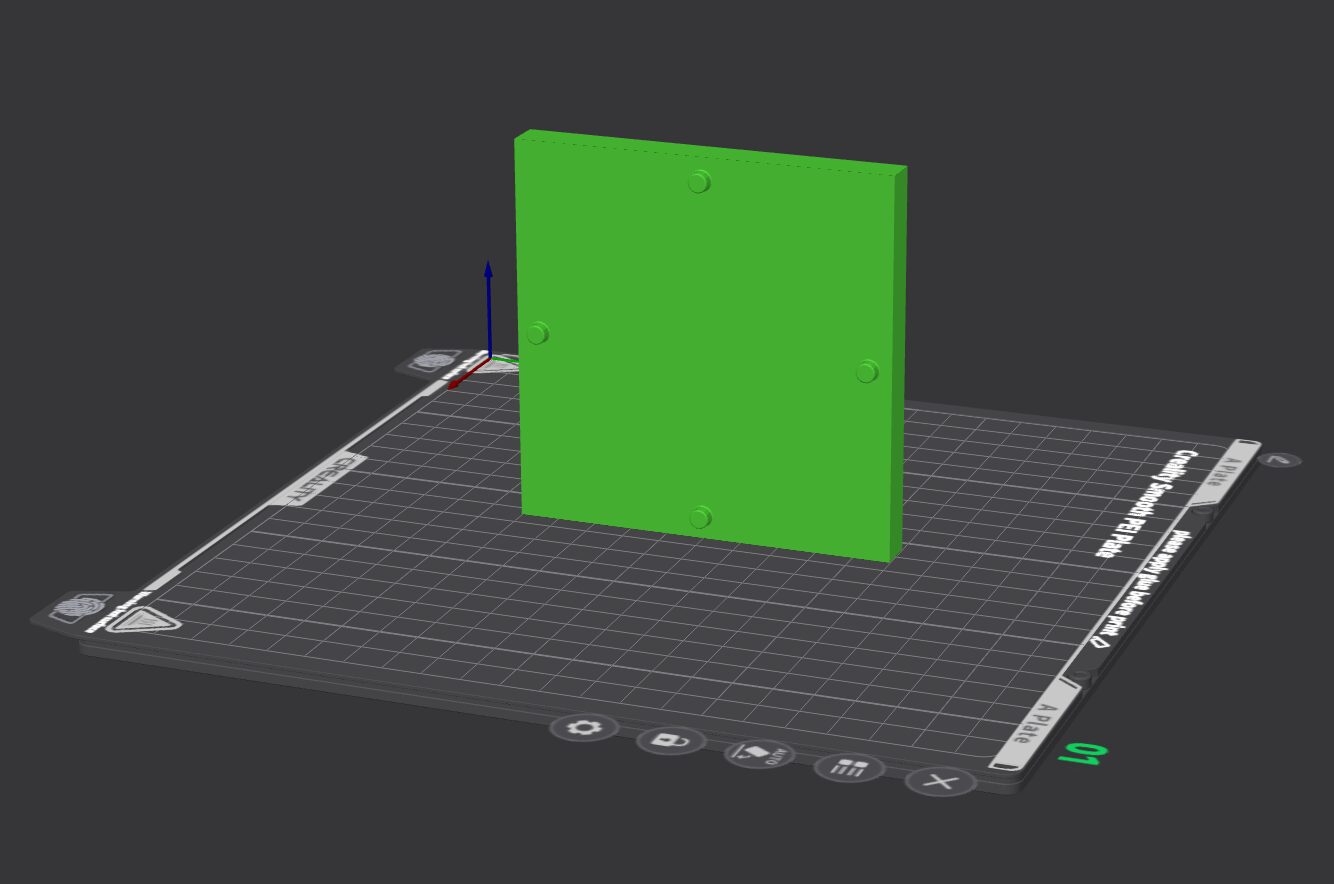
Task: Auto-orient objects on this plate
Action: (759, 753)
